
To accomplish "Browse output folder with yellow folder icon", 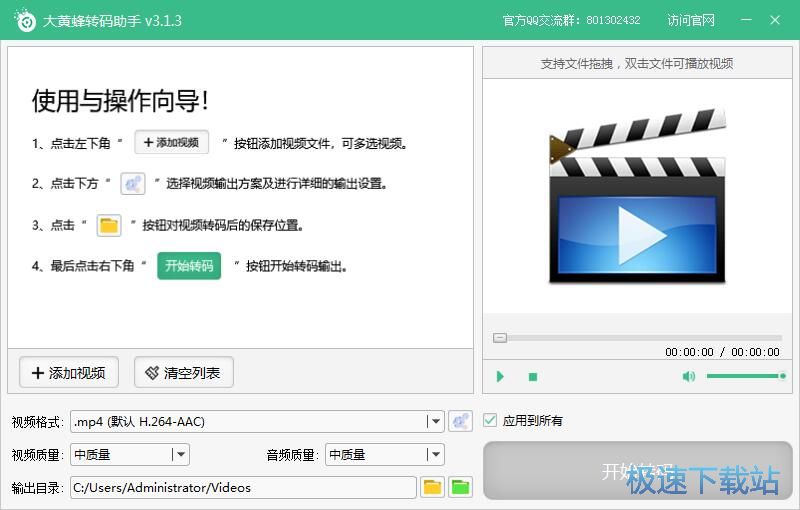I will [x=432, y=487].
